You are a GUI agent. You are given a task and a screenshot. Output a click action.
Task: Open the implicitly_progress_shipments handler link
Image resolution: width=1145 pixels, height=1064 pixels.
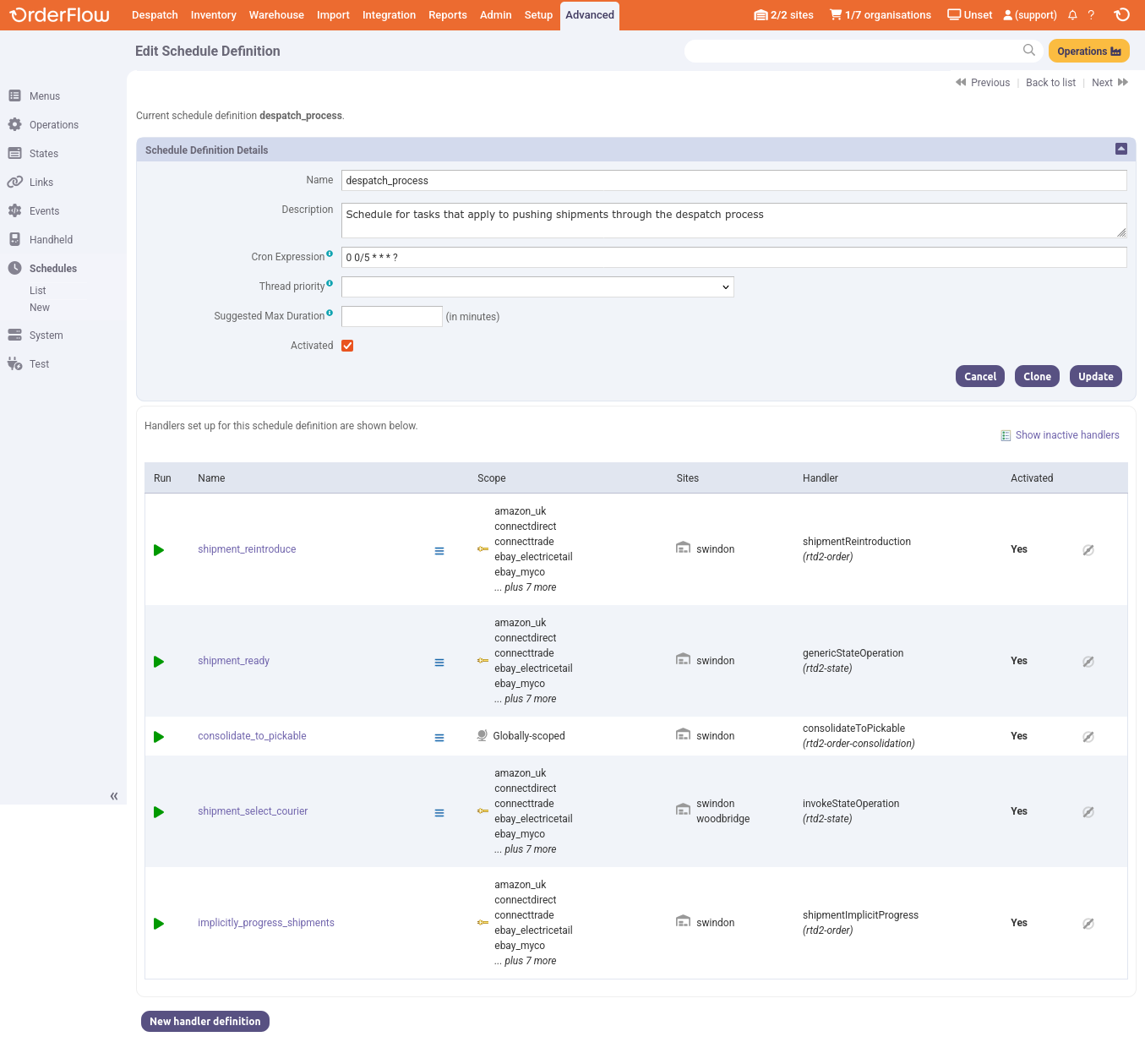266,923
